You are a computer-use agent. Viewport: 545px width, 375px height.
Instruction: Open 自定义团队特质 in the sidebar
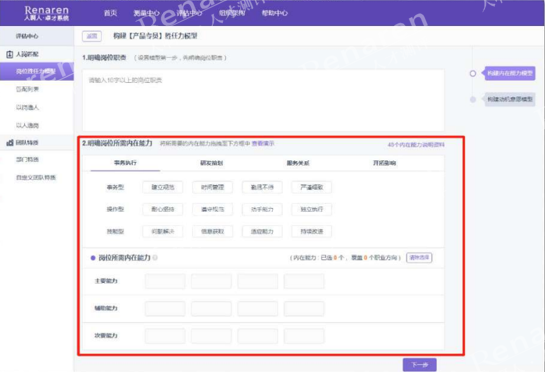pyautogui.click(x=36, y=178)
